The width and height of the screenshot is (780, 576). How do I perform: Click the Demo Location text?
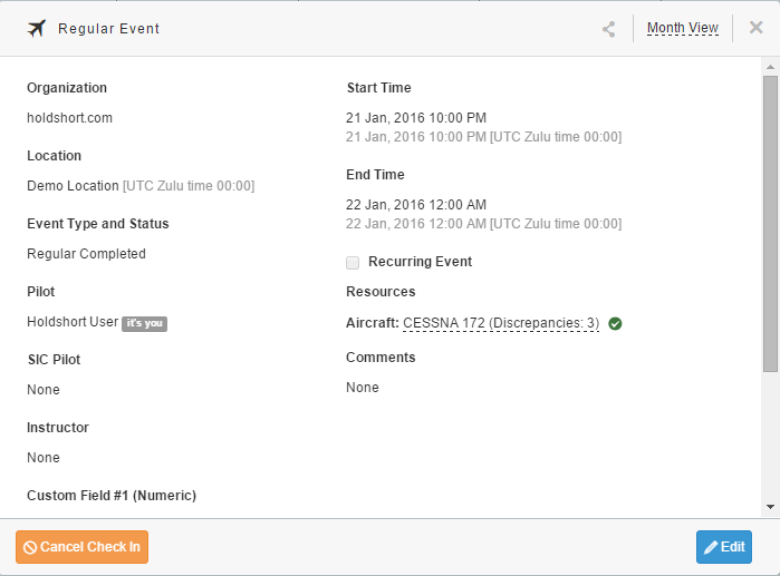(x=73, y=186)
